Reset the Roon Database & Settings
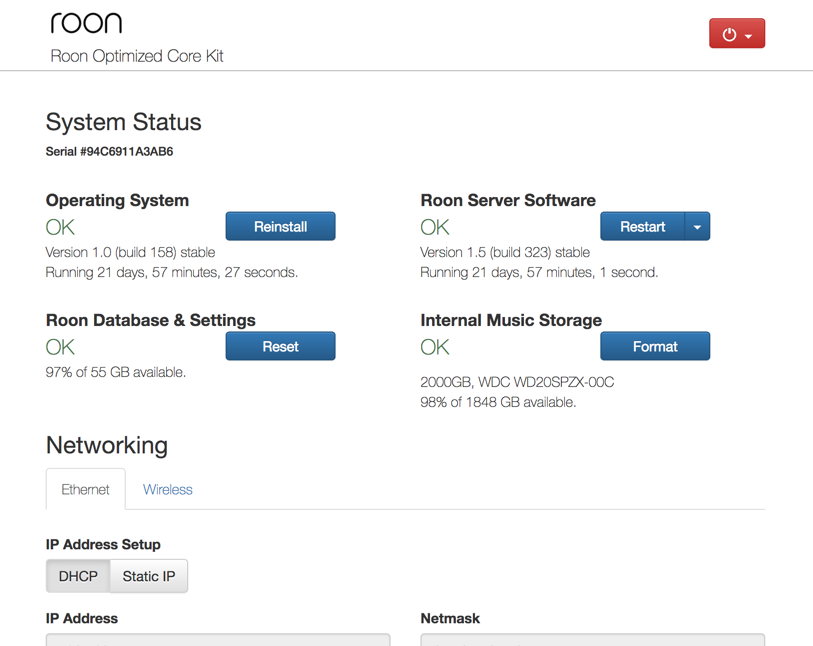This screenshot has height=646, width=813. [280, 346]
